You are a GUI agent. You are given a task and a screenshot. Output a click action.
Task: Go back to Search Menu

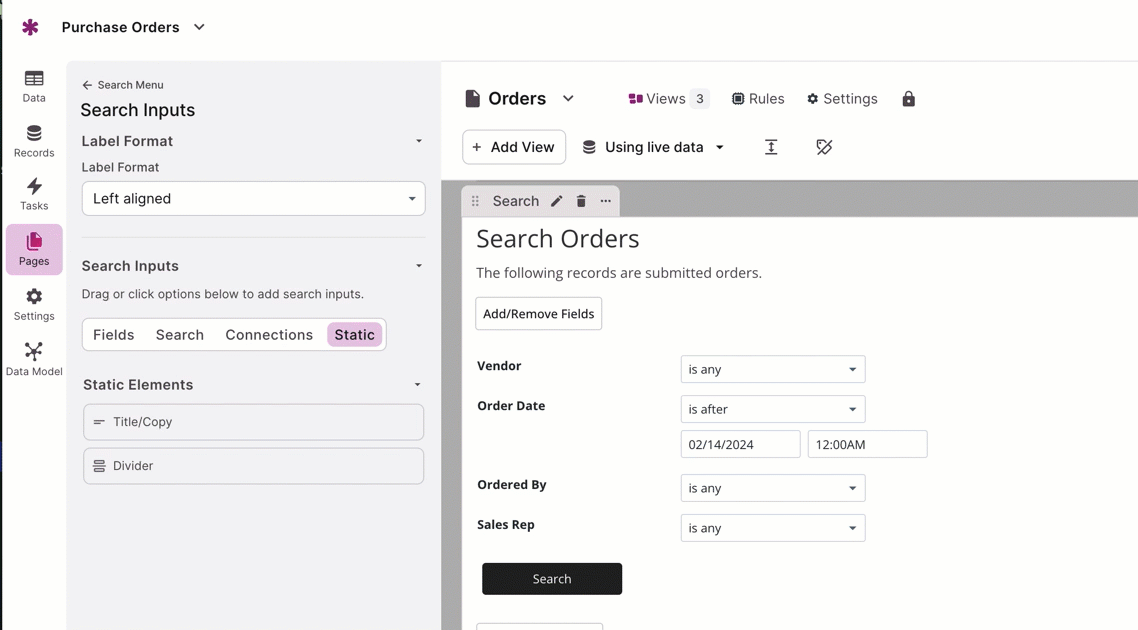pyautogui.click(x=122, y=85)
